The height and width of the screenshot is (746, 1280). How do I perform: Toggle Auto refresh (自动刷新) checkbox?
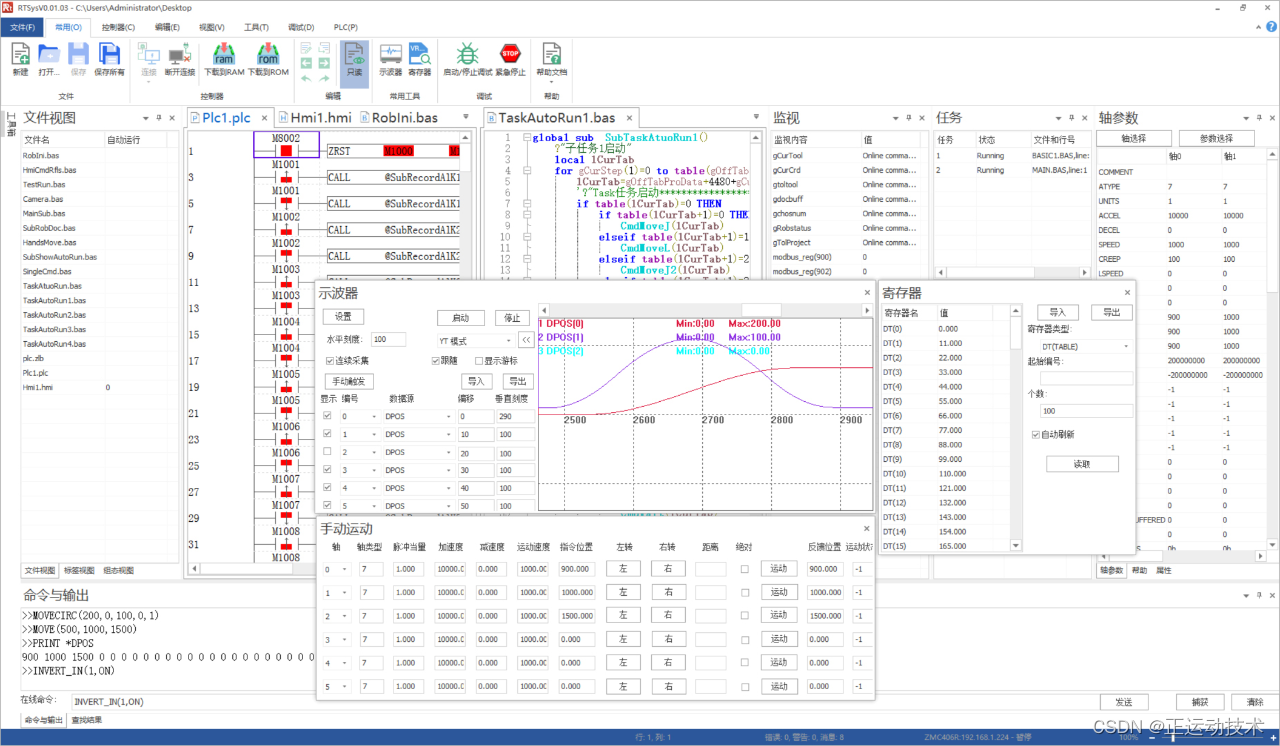point(1036,435)
